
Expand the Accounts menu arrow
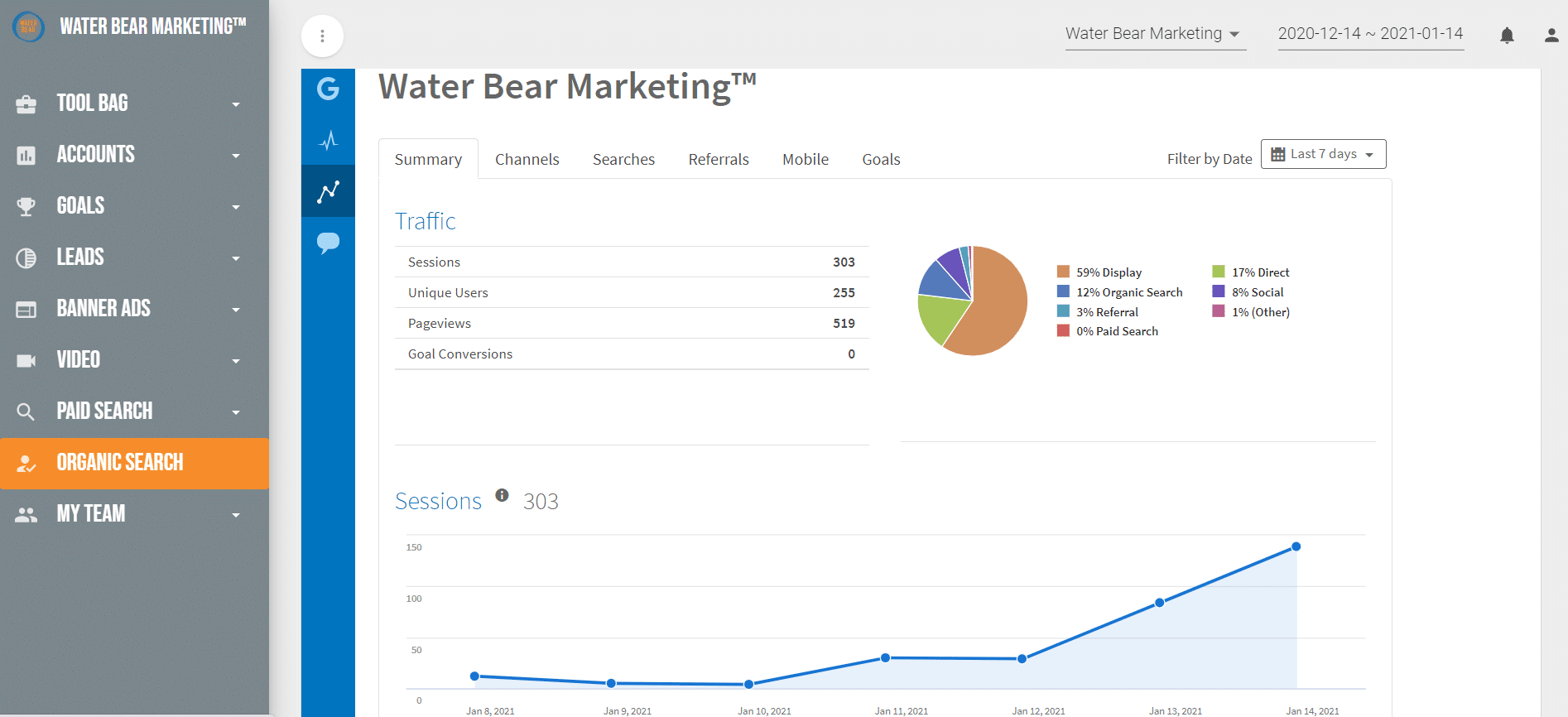[236, 156]
